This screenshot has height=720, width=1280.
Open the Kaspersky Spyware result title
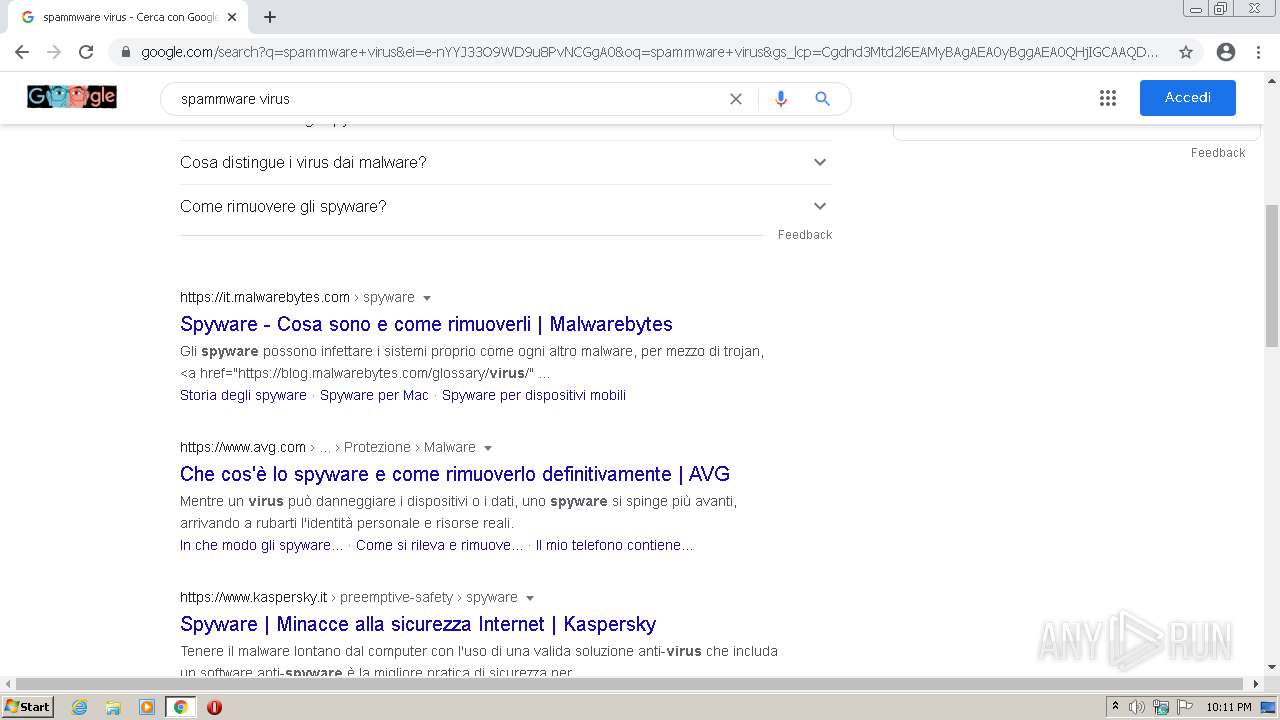click(418, 624)
